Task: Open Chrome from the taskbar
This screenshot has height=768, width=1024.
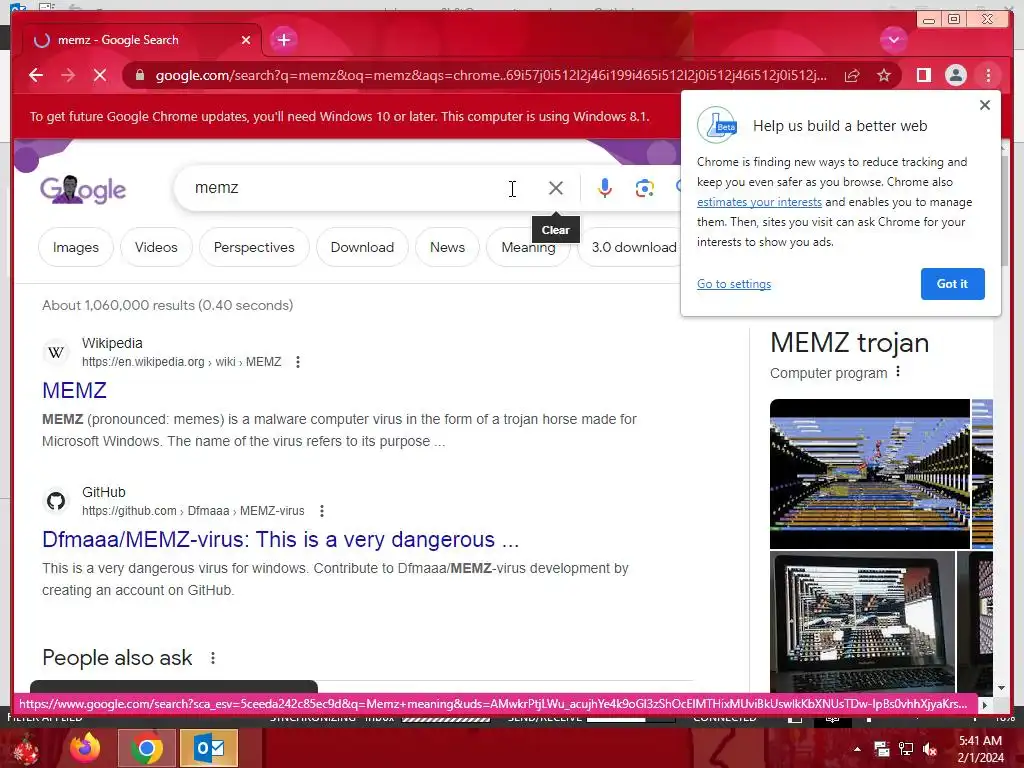Action: tap(147, 748)
